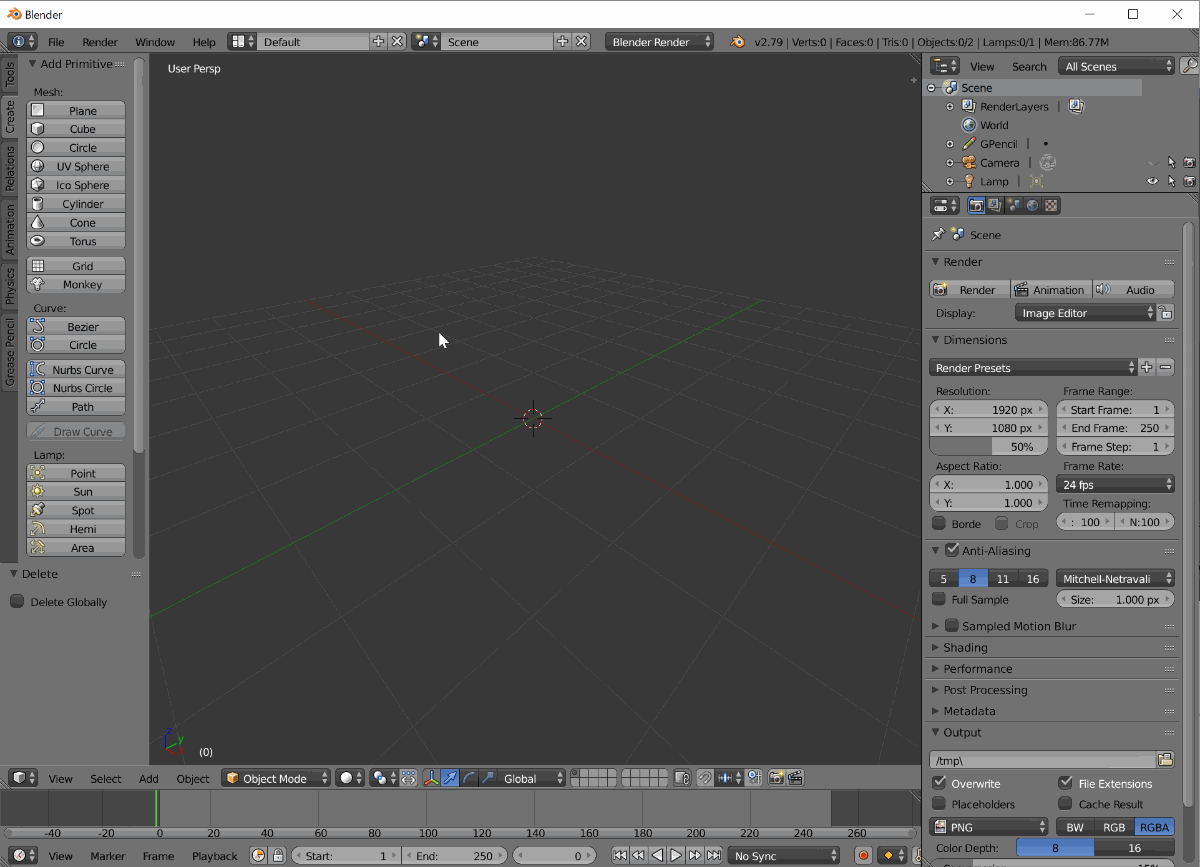
Task: Enable Full Sample checkbox
Action: [x=938, y=599]
